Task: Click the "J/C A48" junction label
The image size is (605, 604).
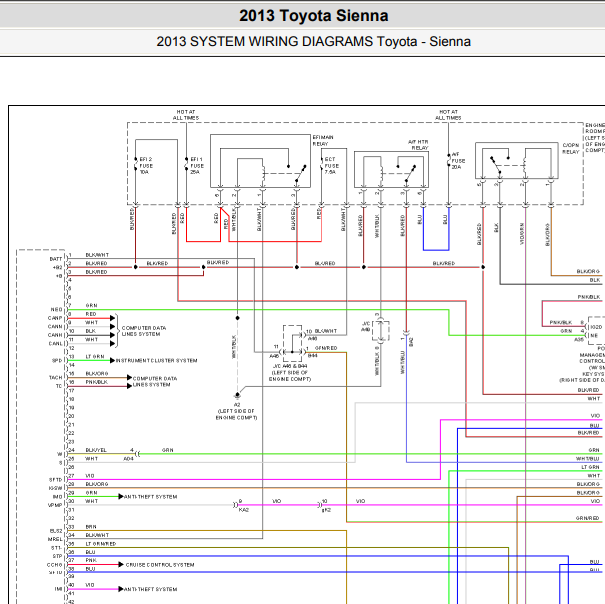Action: click(x=366, y=327)
